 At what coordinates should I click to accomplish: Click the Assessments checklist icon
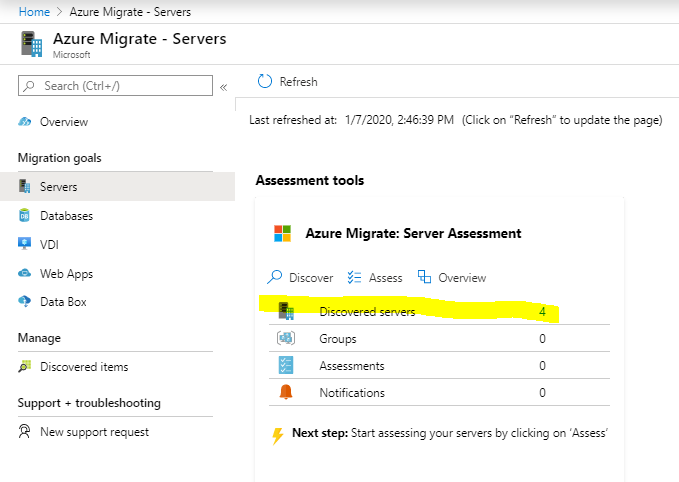(x=286, y=365)
